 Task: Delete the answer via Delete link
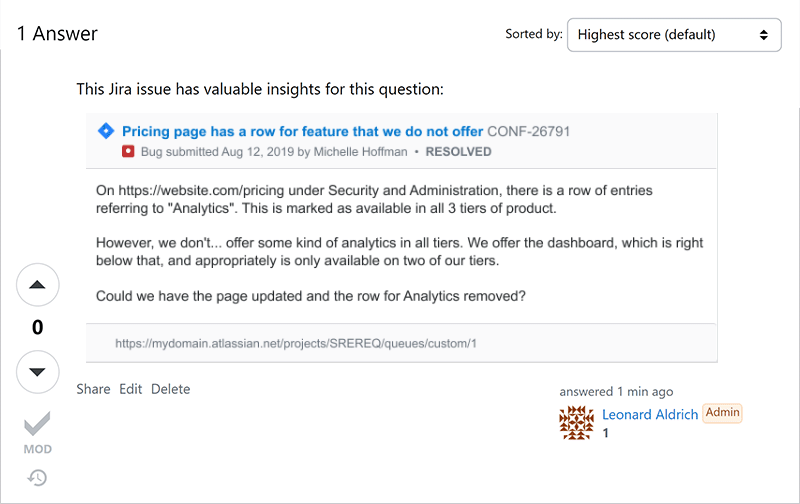click(170, 389)
